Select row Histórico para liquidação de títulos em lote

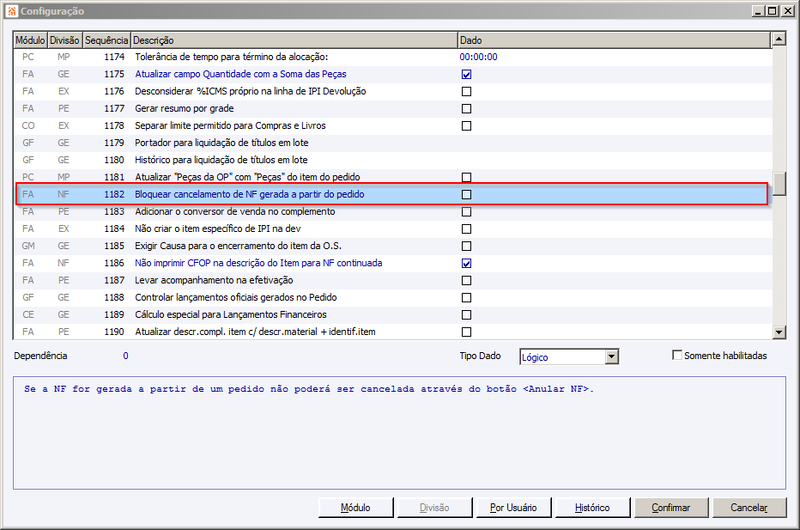pos(393,160)
